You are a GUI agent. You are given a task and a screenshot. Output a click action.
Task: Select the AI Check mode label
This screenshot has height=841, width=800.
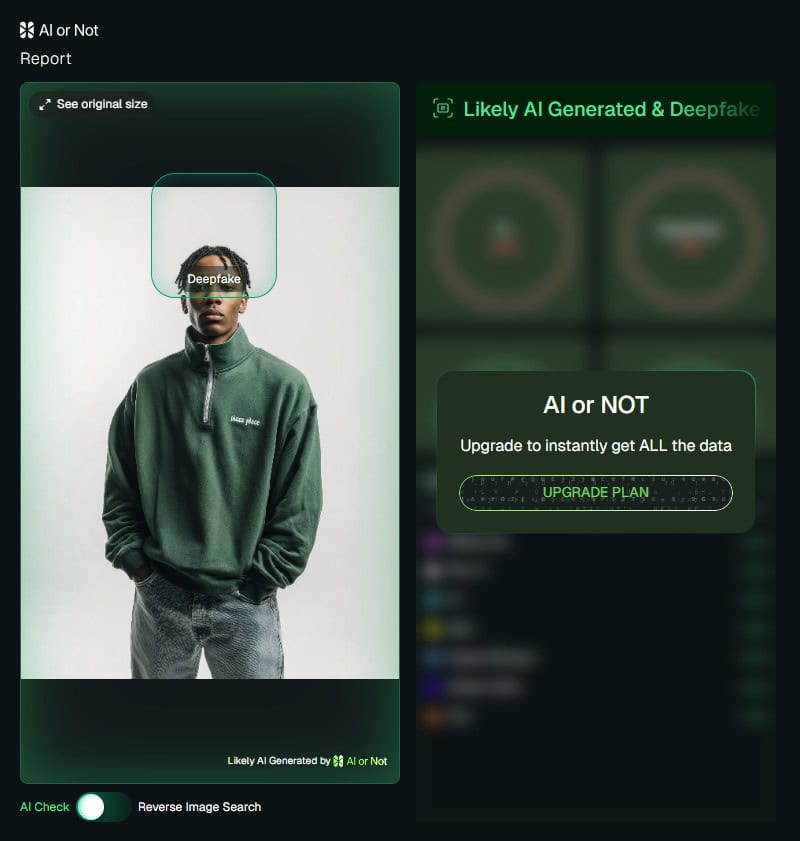click(x=45, y=807)
